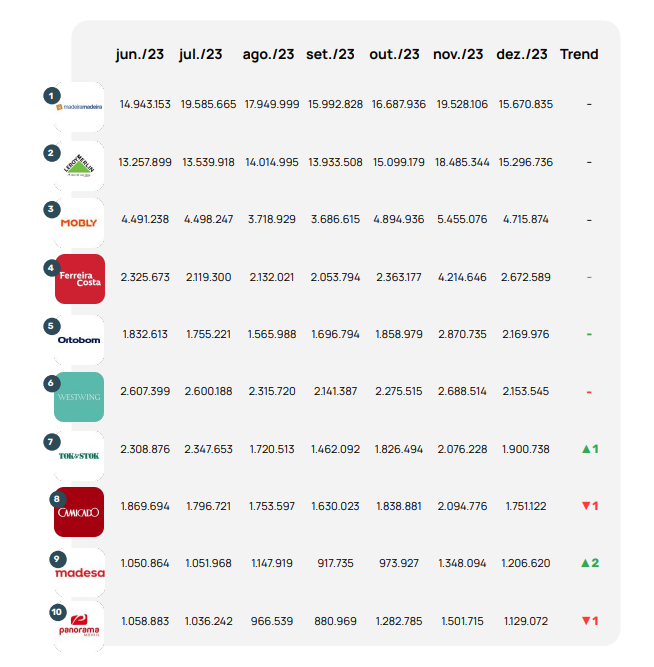The image size is (654, 667).
Task: Select the Ortobom logo
Action: click(x=80, y=339)
